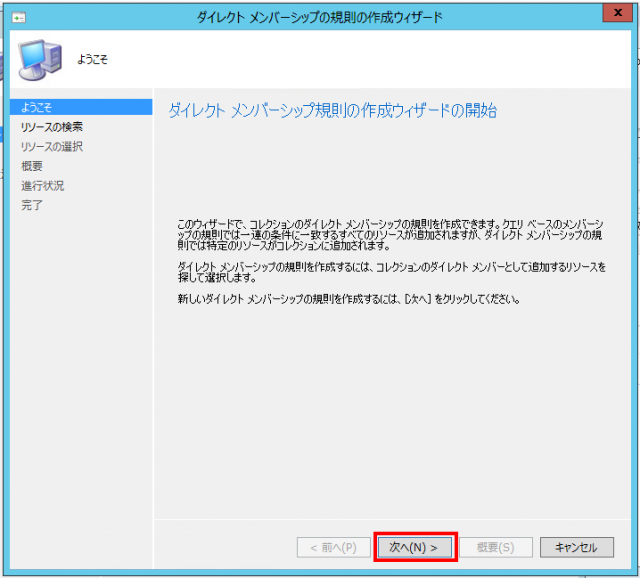
Task: Open the リソースの検索 step in the sidebar
Action: tap(52, 127)
